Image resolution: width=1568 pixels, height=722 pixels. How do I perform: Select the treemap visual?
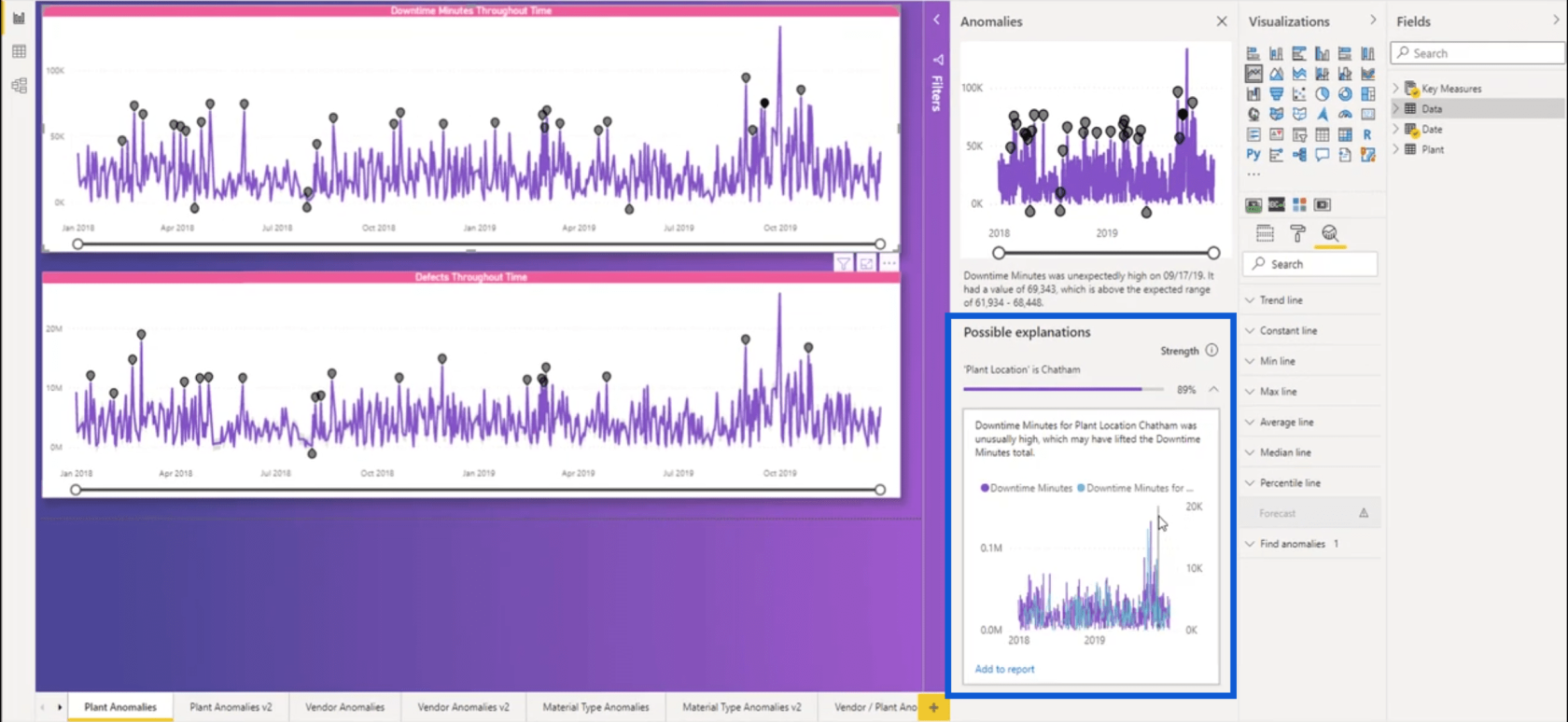pyautogui.click(x=1367, y=94)
